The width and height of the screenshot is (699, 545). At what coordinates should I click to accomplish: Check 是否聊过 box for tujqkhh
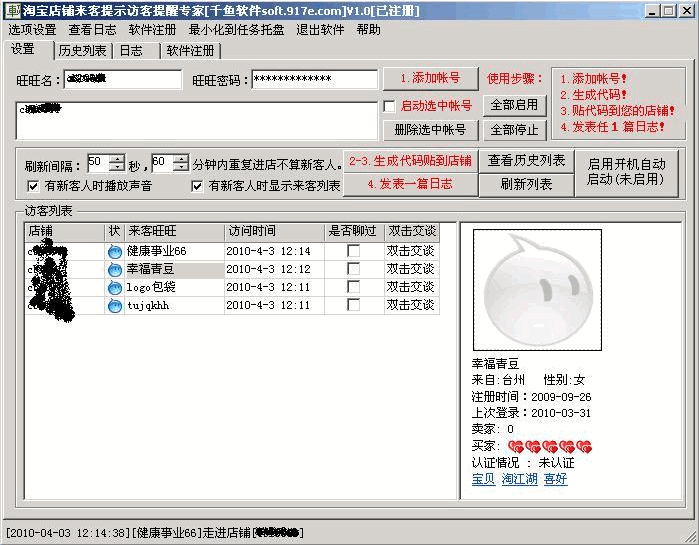point(354,304)
